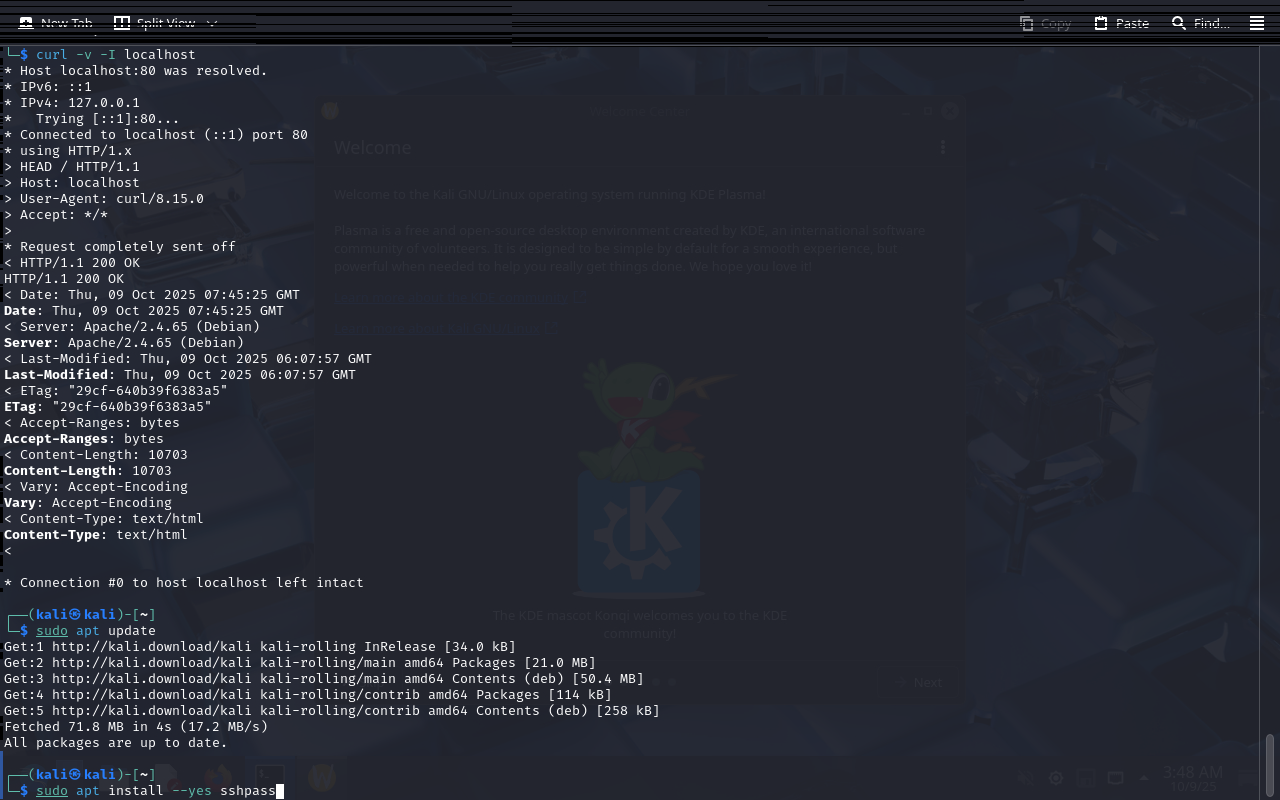Click the kali.download URL in Get:1 line
Screen dimensions: 1280x800
pos(131,647)
